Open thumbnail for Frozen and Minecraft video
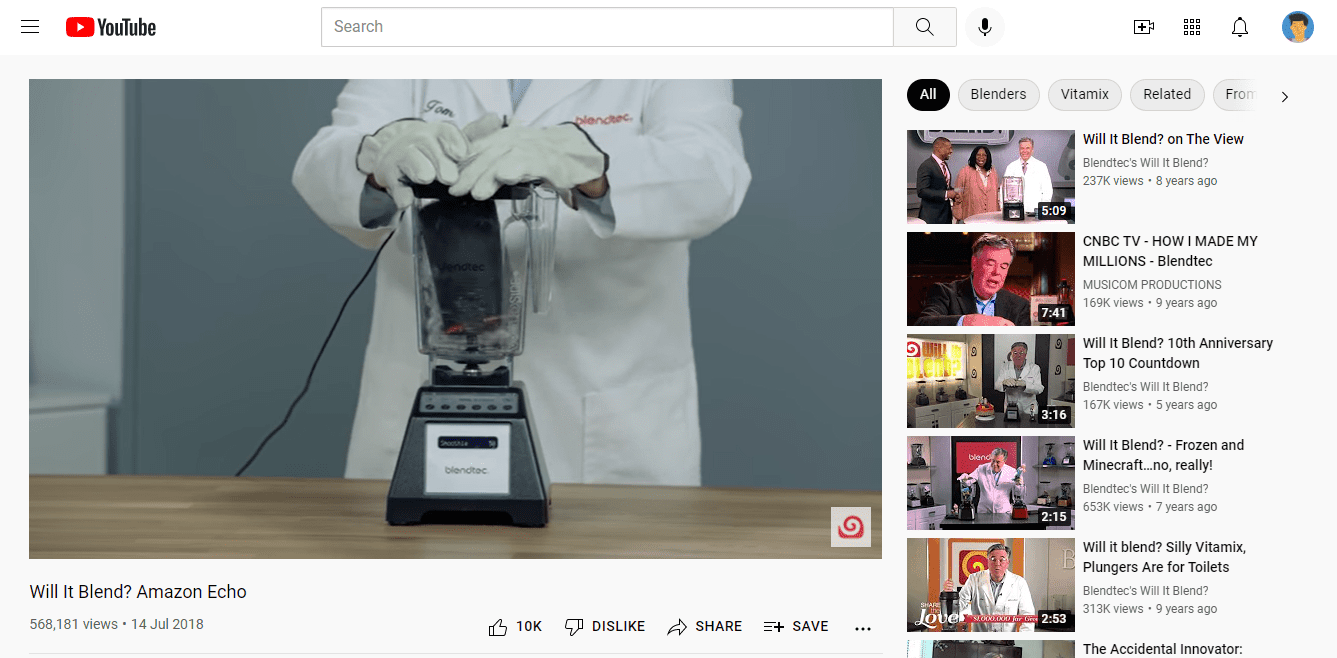Viewport: 1337px width, 658px height. coord(991,483)
